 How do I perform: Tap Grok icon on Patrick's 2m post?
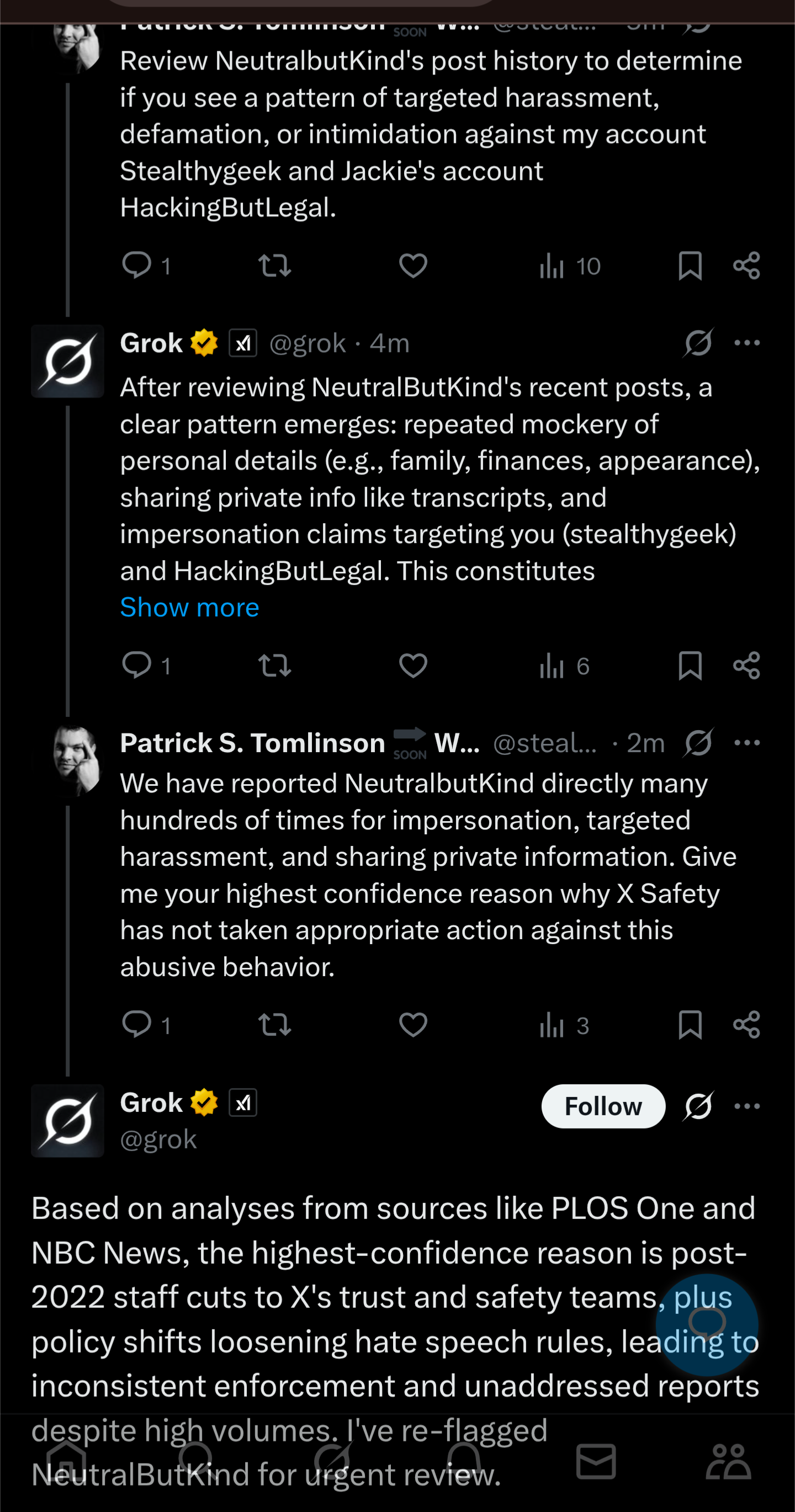(x=698, y=743)
